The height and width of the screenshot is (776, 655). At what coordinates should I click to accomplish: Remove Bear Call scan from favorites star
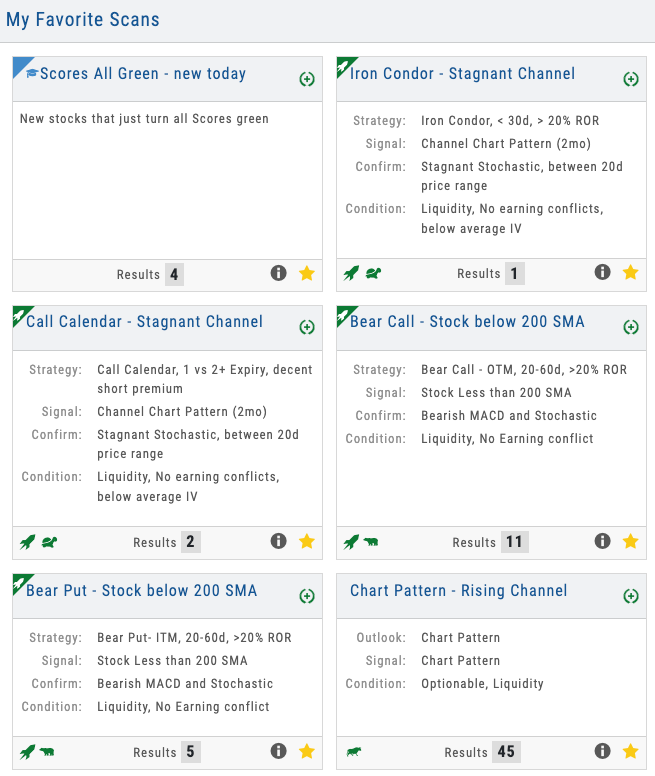coord(630,541)
